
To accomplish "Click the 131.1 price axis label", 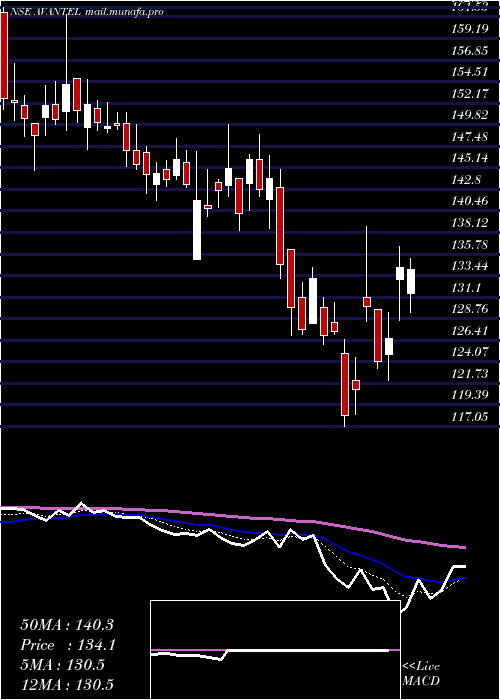I will pyautogui.click(x=467, y=288).
